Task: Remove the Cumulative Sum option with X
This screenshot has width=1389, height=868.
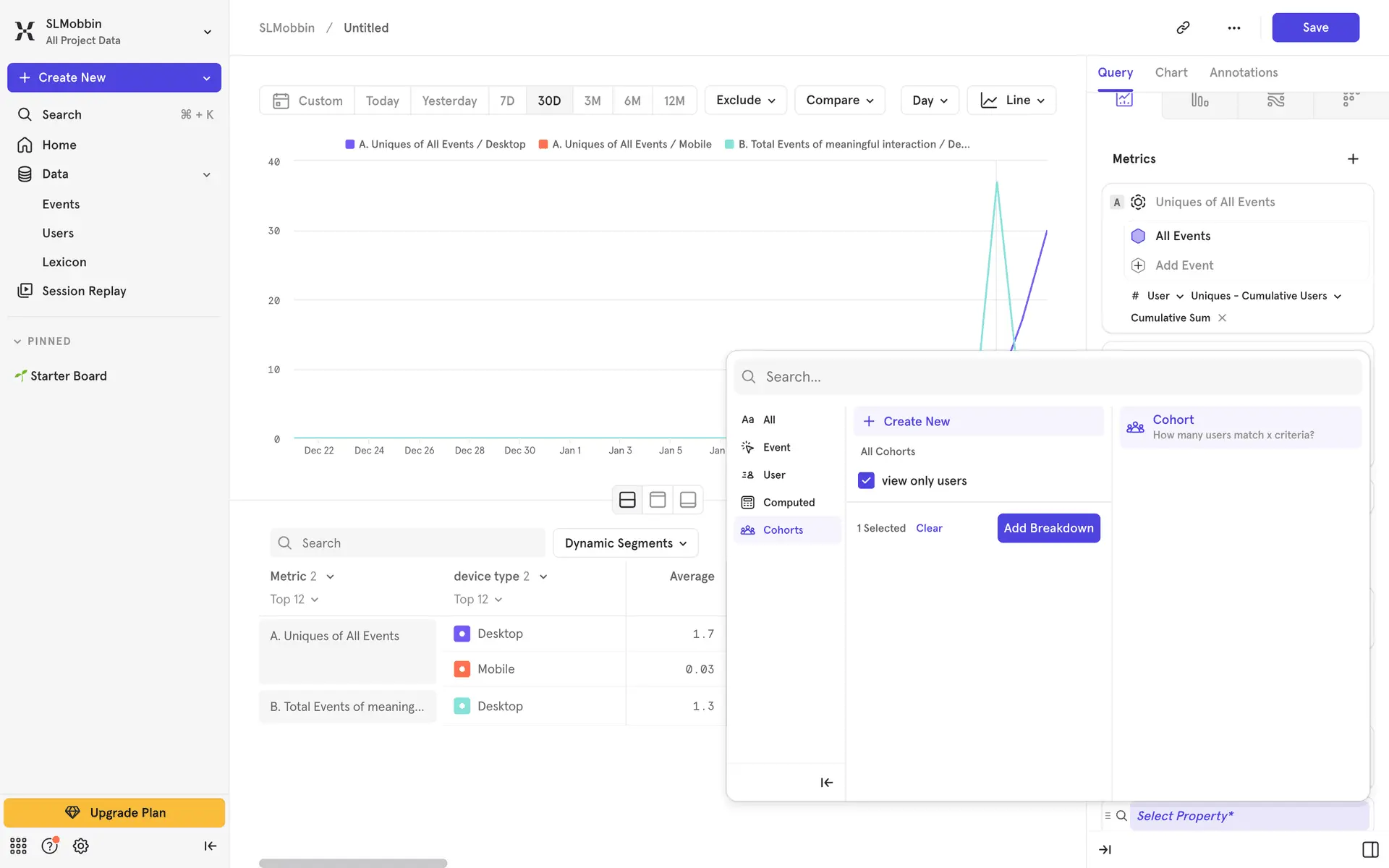Action: tap(1222, 318)
